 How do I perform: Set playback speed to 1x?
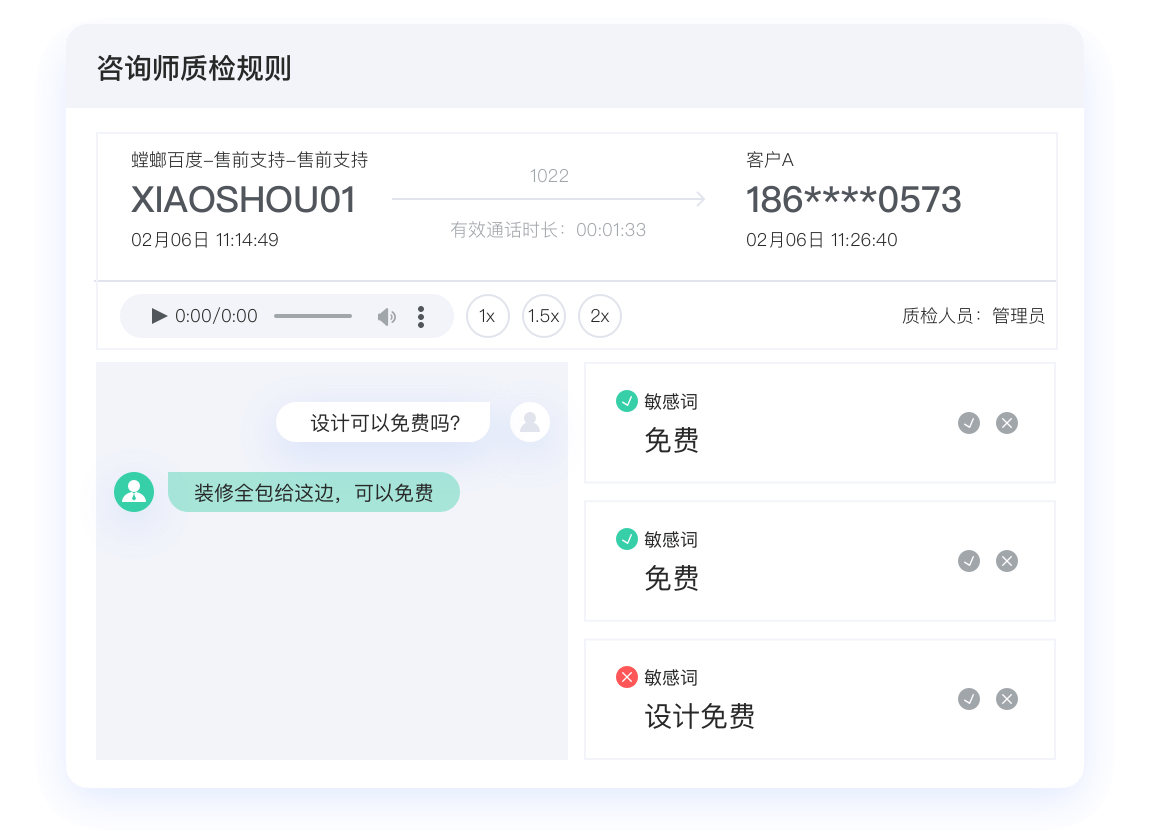[488, 316]
